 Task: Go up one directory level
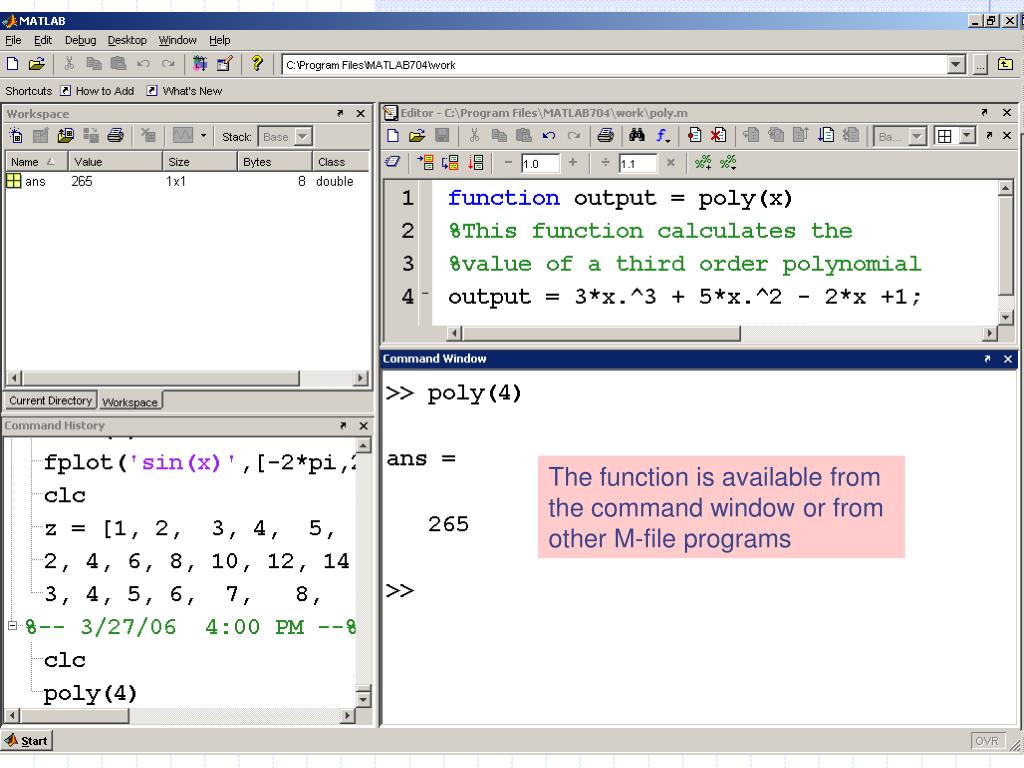(1005, 64)
